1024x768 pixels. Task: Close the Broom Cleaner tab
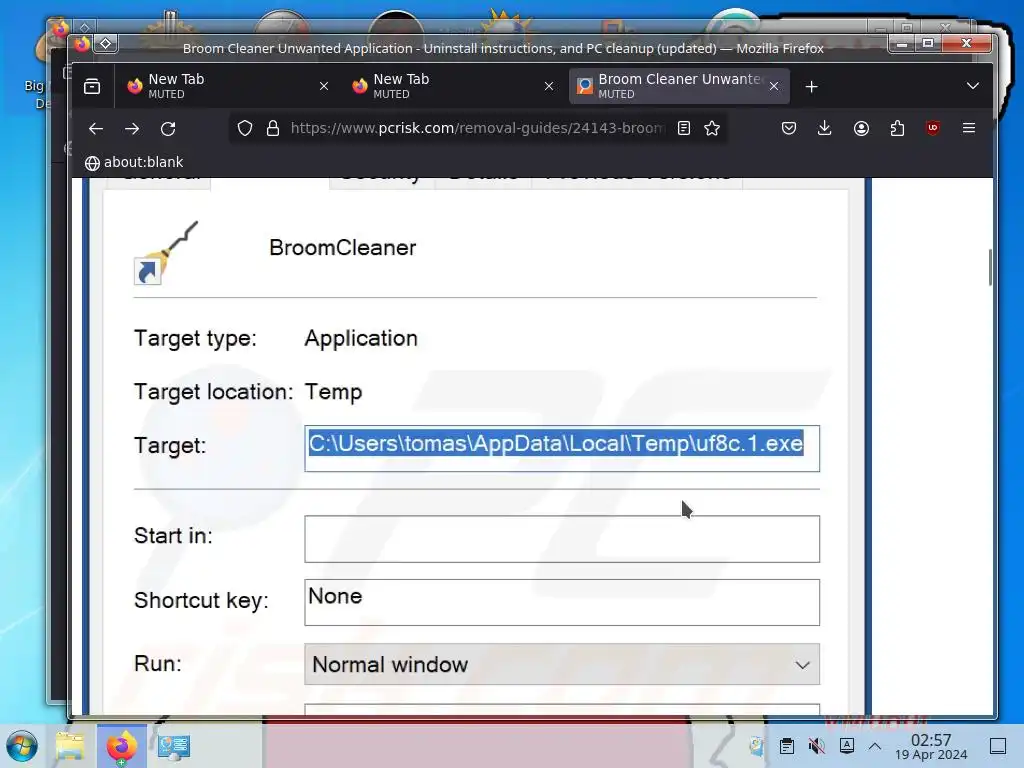tap(774, 86)
